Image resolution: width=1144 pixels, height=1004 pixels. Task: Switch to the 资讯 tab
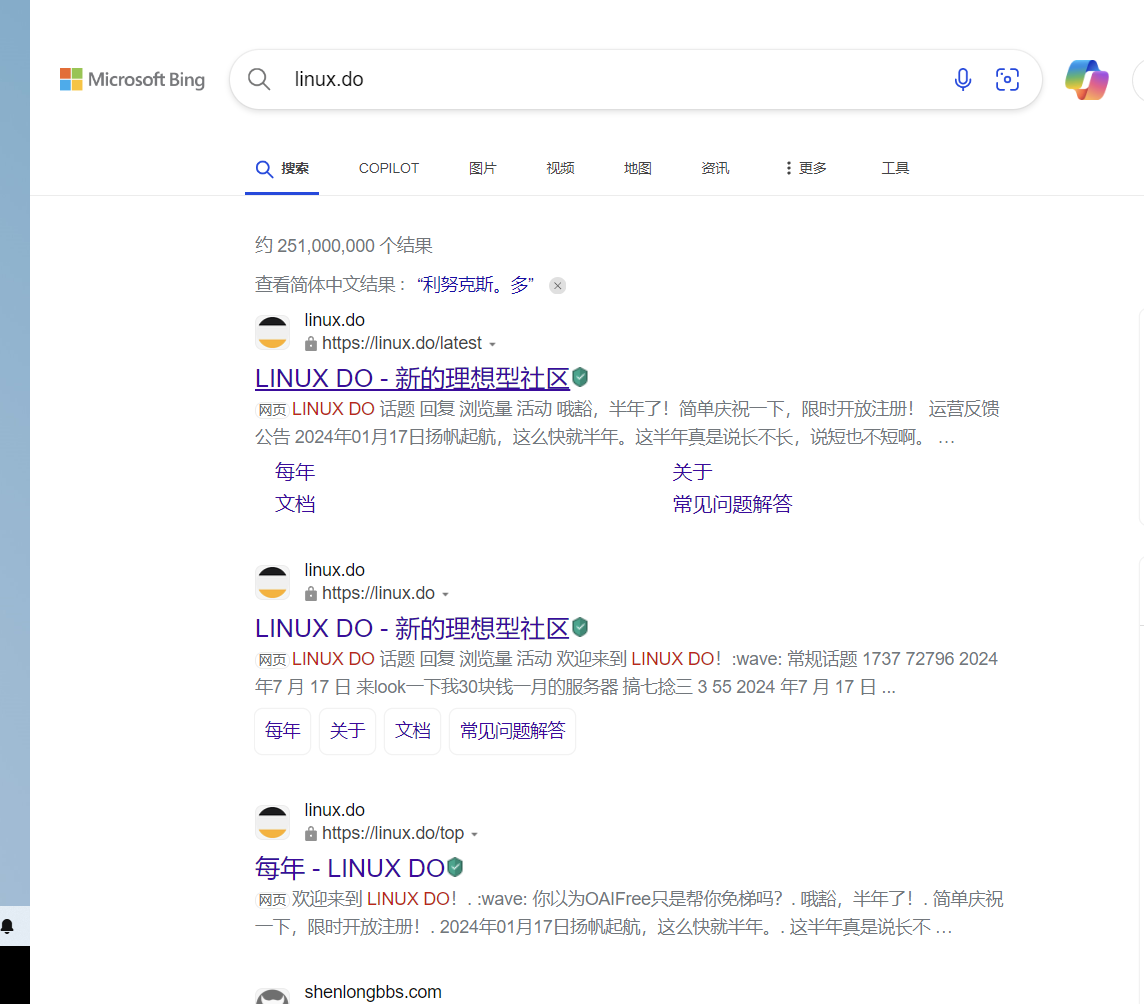pyautogui.click(x=715, y=169)
